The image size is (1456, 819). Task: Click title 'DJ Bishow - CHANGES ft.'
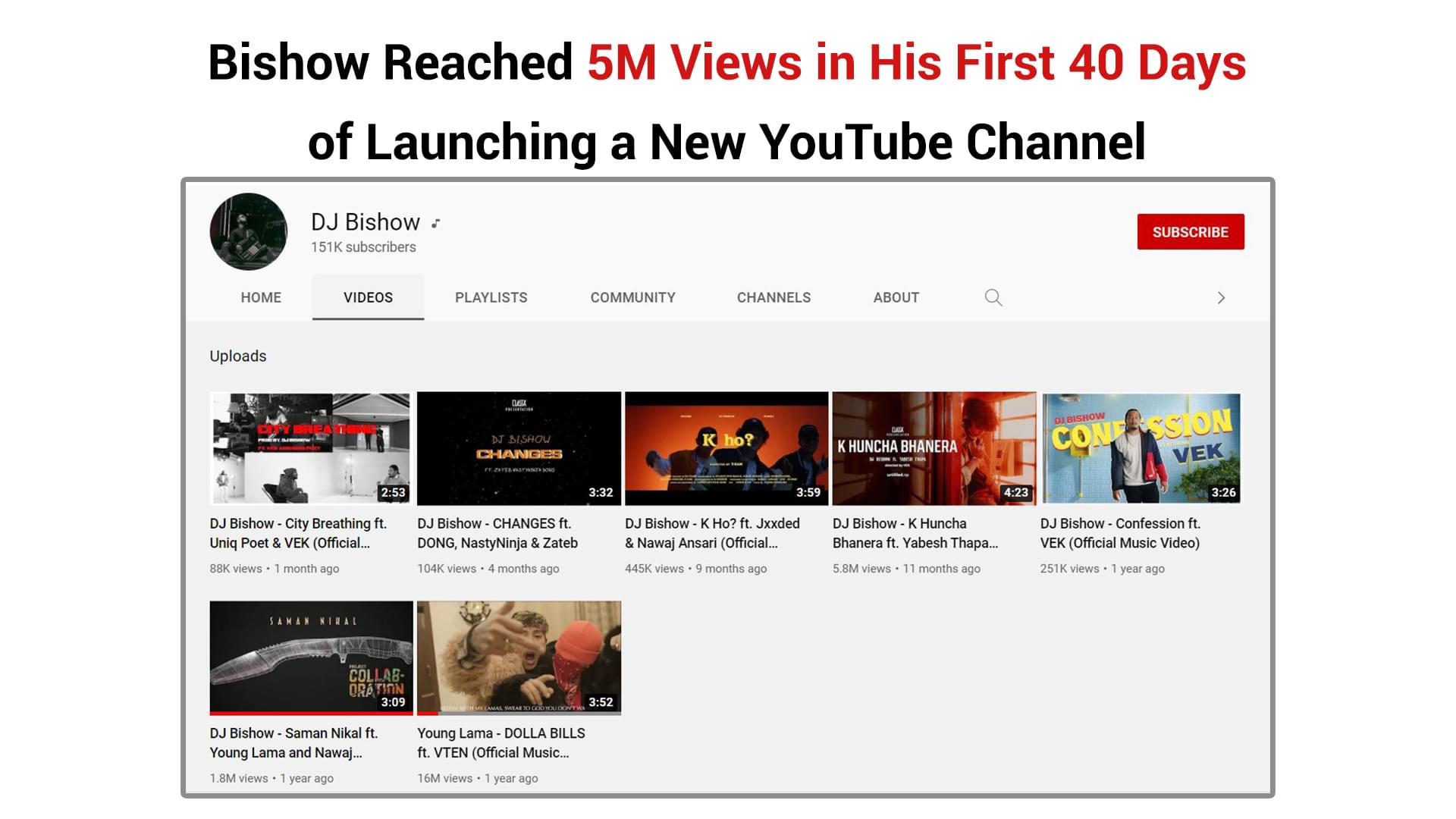click(494, 524)
